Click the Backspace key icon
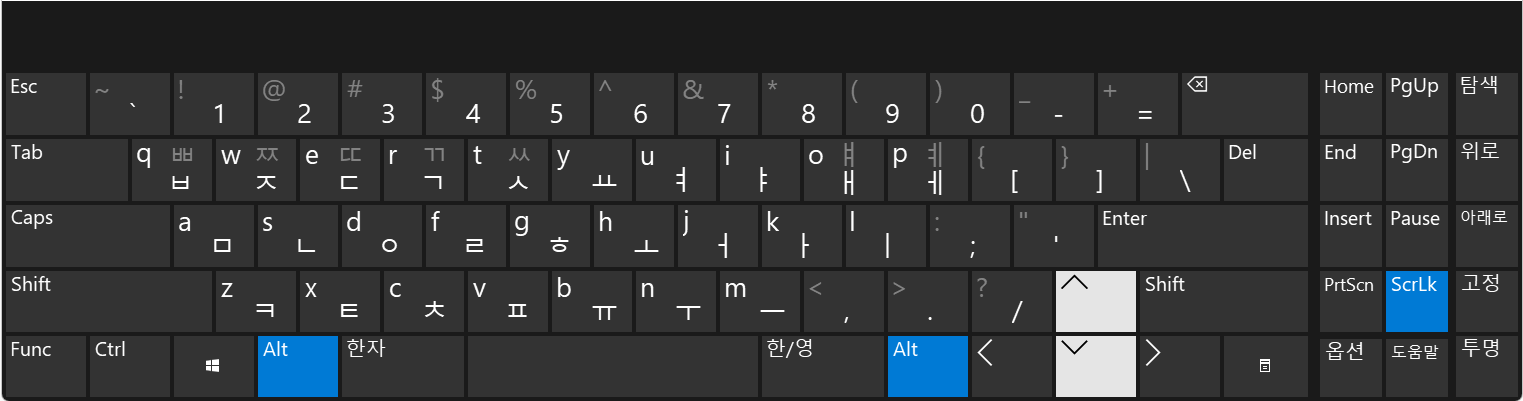Viewport: 1523px width, 401px height. (x=1197, y=85)
